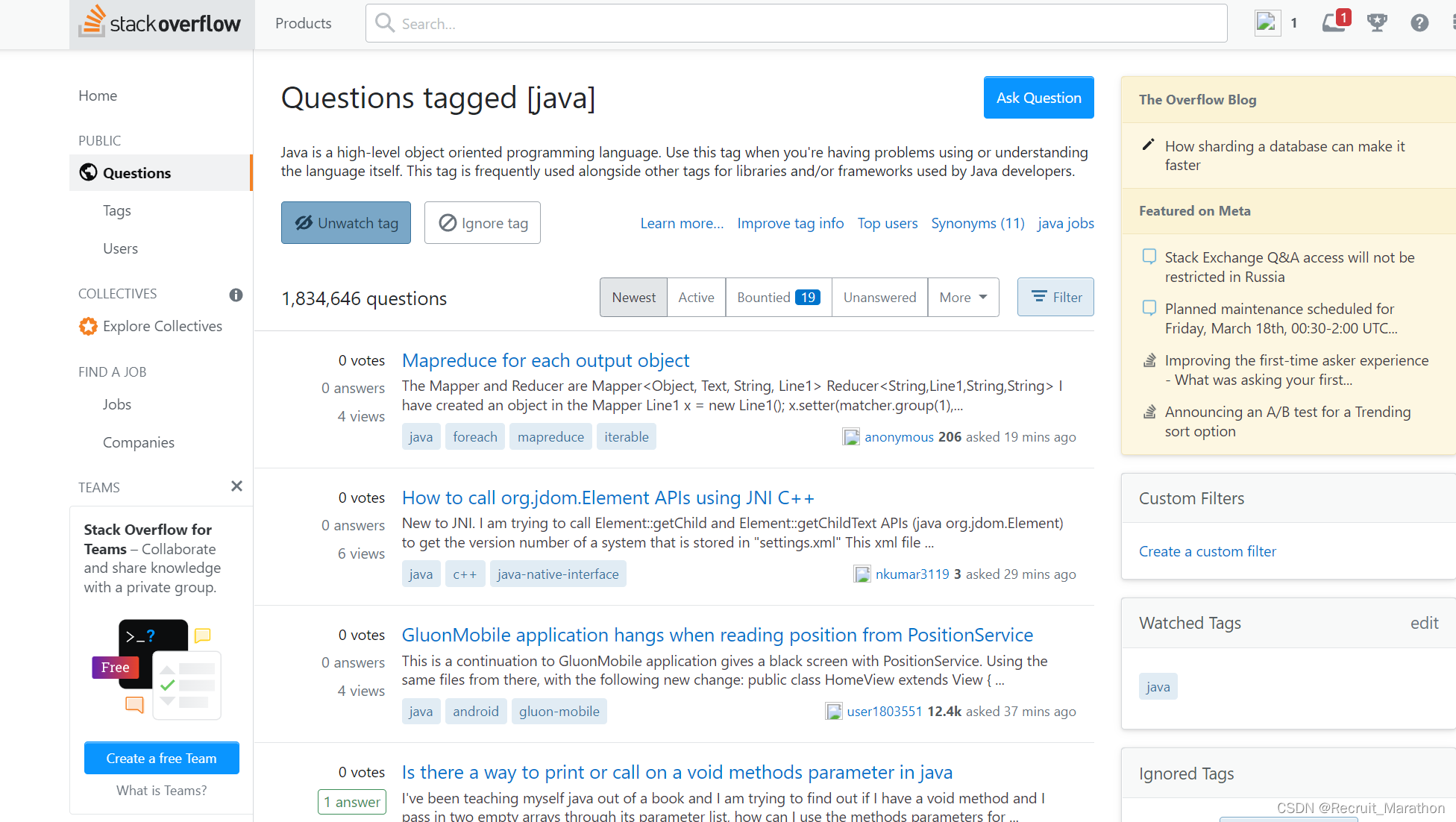Switch to the Unanswered tab
The image size is (1456, 822).
pyautogui.click(x=879, y=297)
